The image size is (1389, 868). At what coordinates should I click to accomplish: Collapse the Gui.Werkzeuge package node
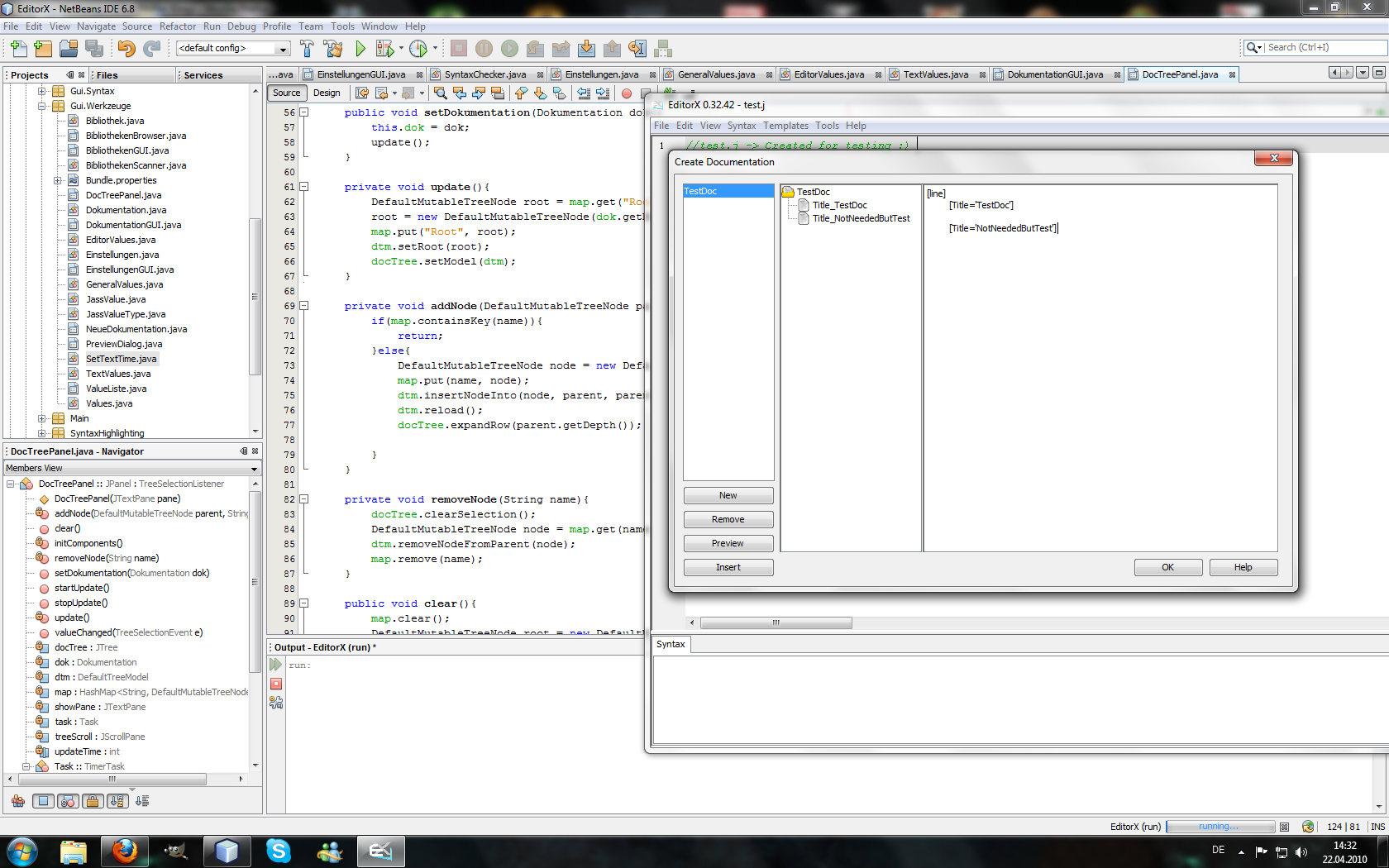point(42,106)
